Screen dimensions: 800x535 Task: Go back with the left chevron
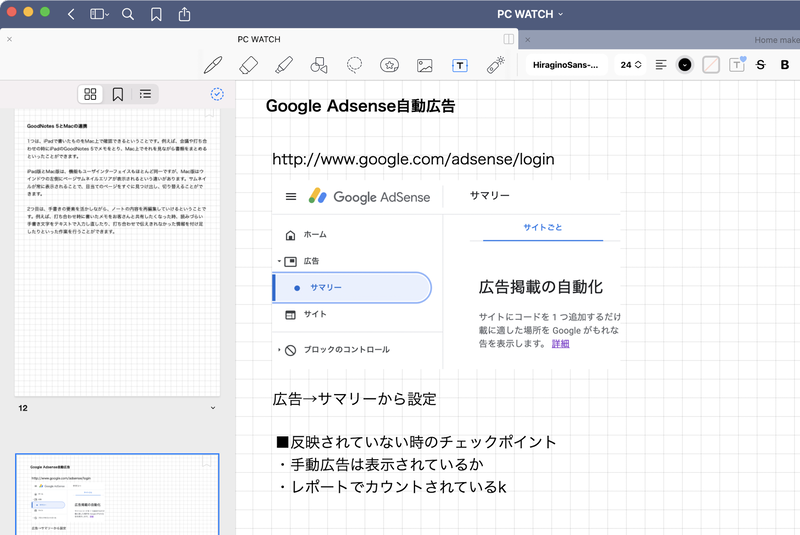71,14
